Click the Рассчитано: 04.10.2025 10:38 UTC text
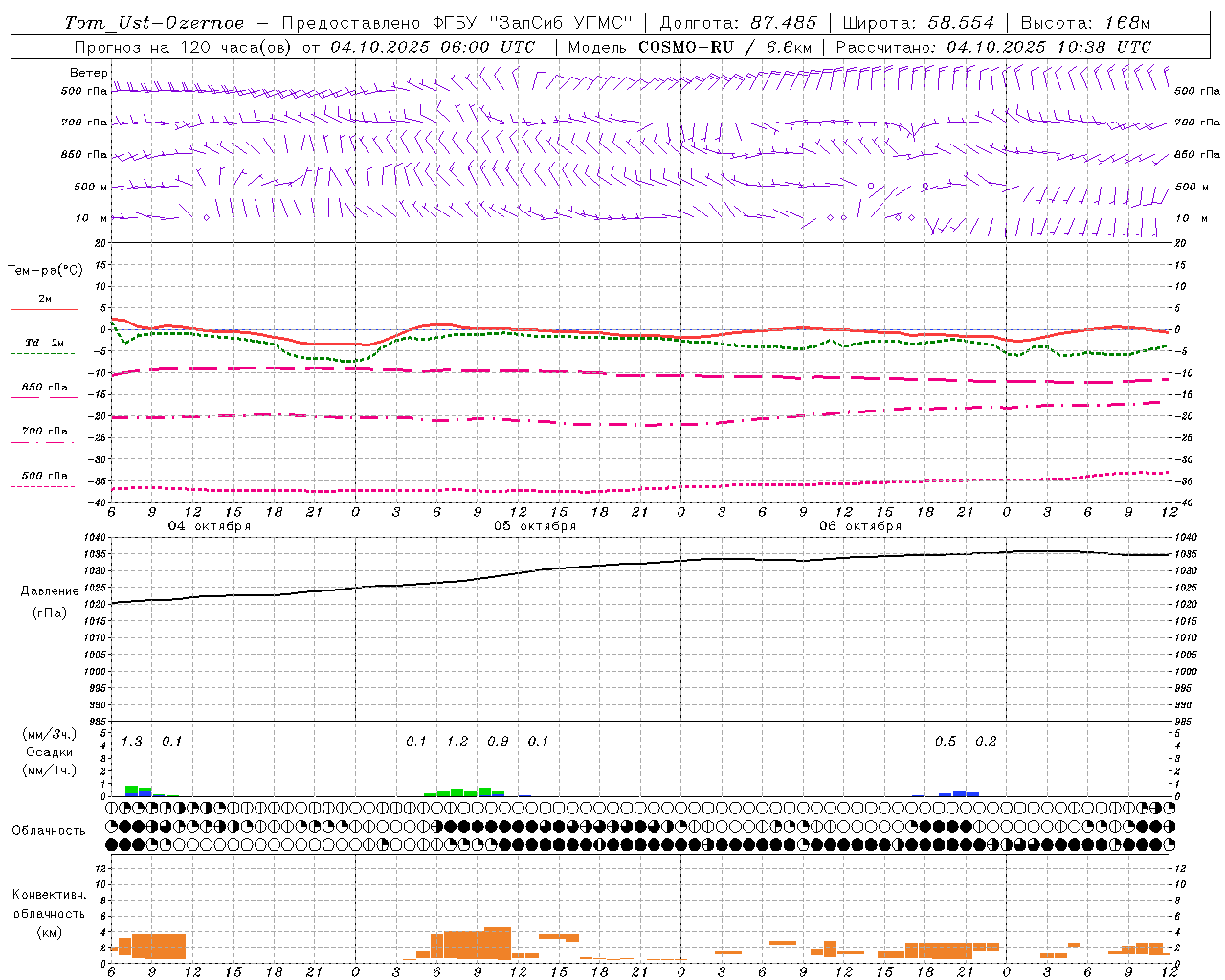 994,47
